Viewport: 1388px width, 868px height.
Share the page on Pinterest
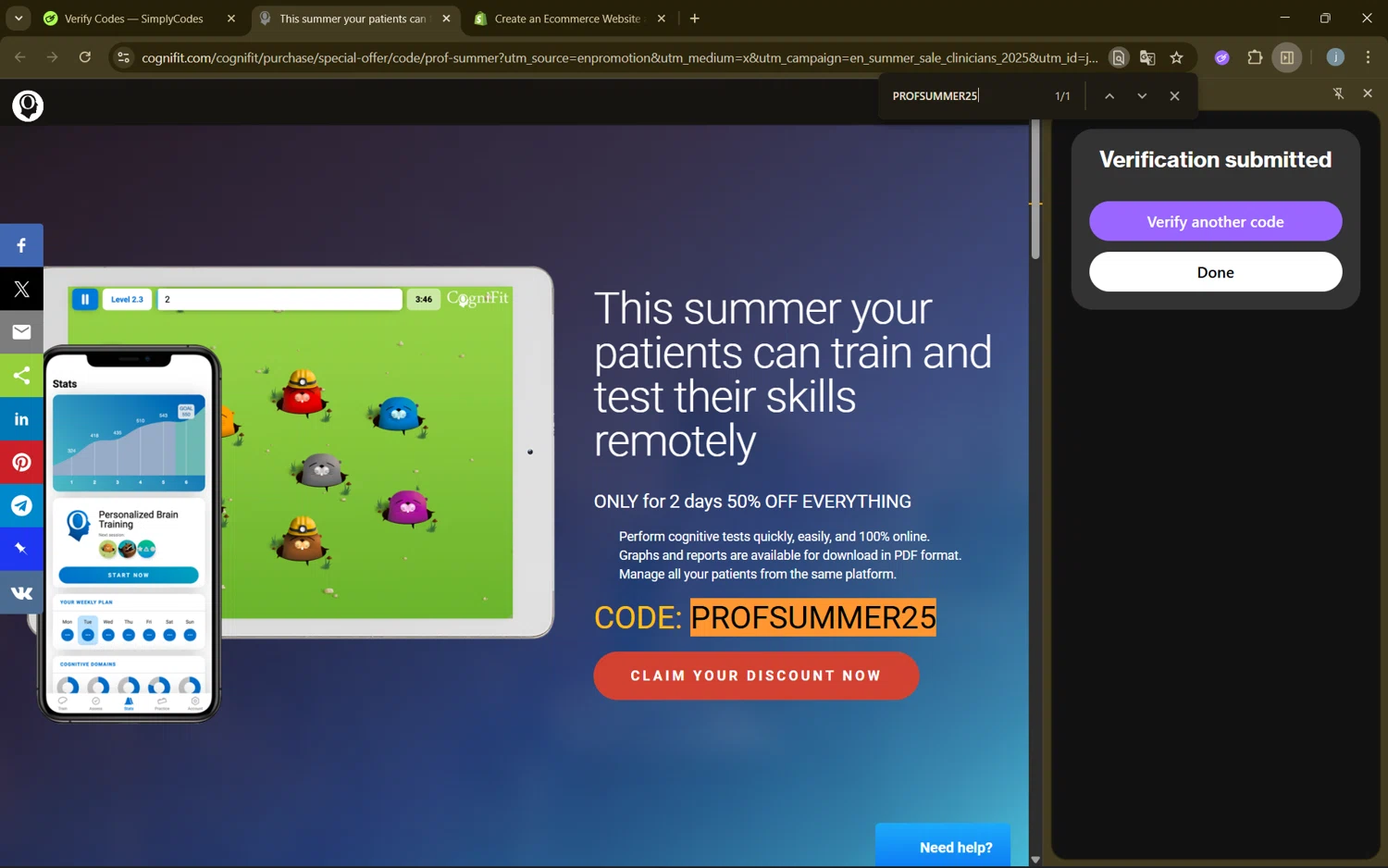point(21,463)
